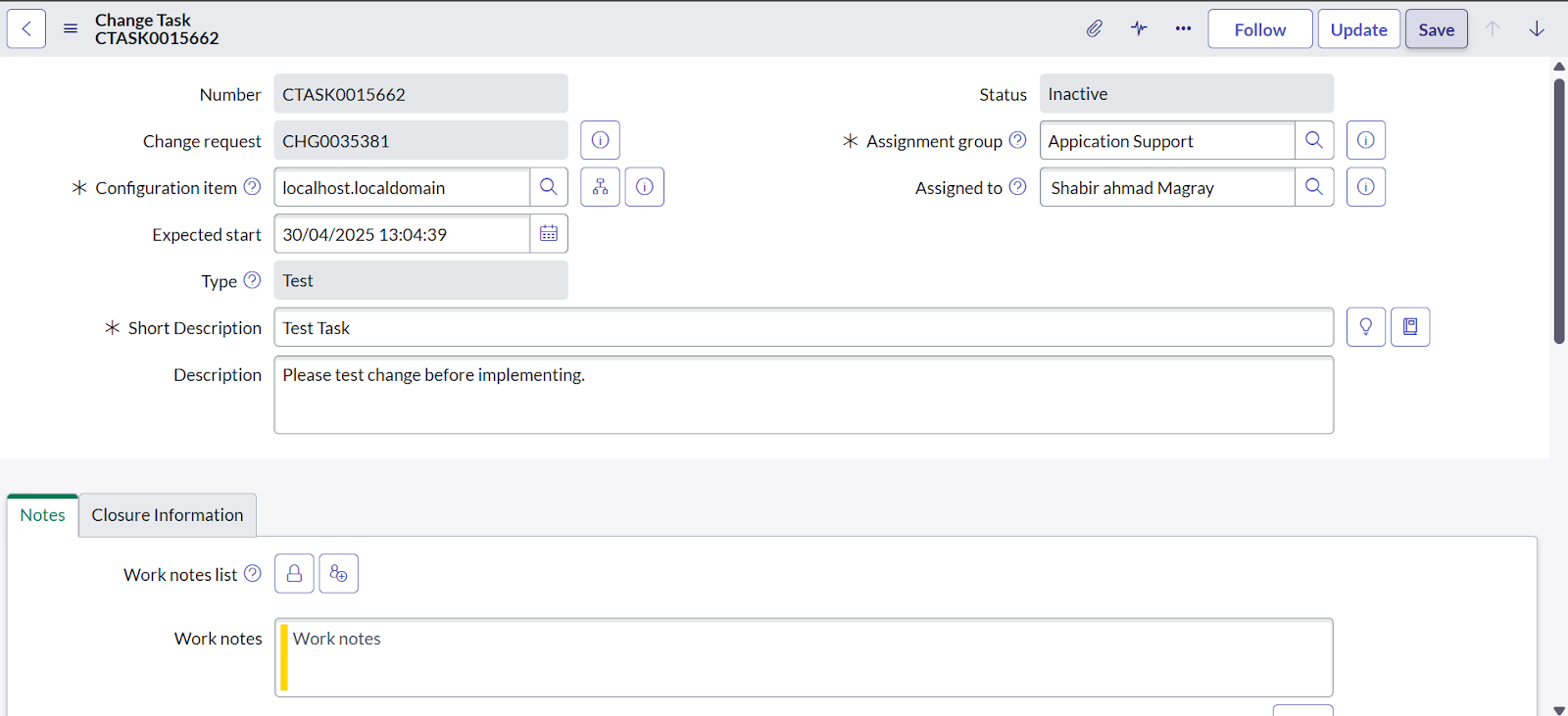
Task: Click the back arrow button
Action: pyautogui.click(x=26, y=29)
